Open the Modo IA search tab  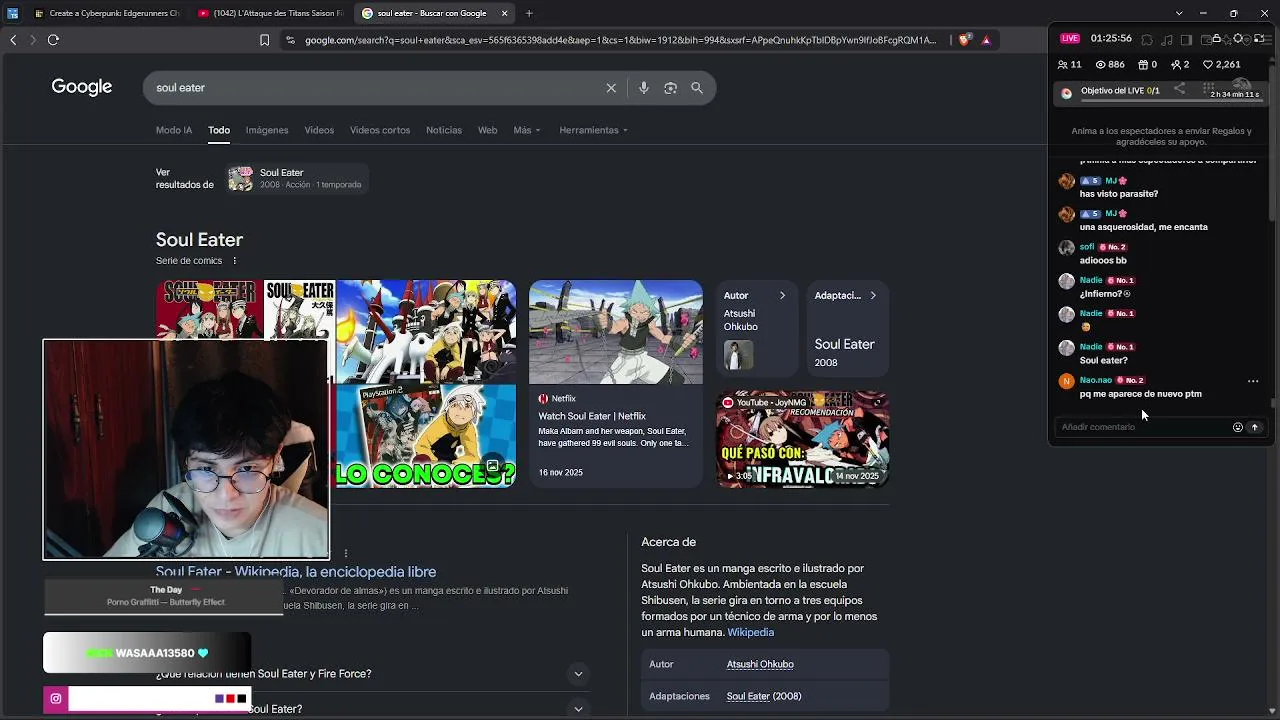(174, 130)
